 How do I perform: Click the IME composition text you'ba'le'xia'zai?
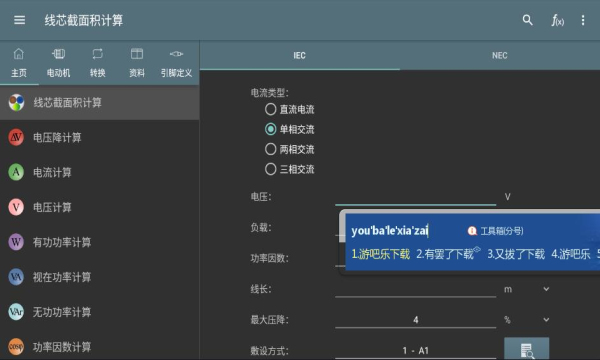click(390, 231)
